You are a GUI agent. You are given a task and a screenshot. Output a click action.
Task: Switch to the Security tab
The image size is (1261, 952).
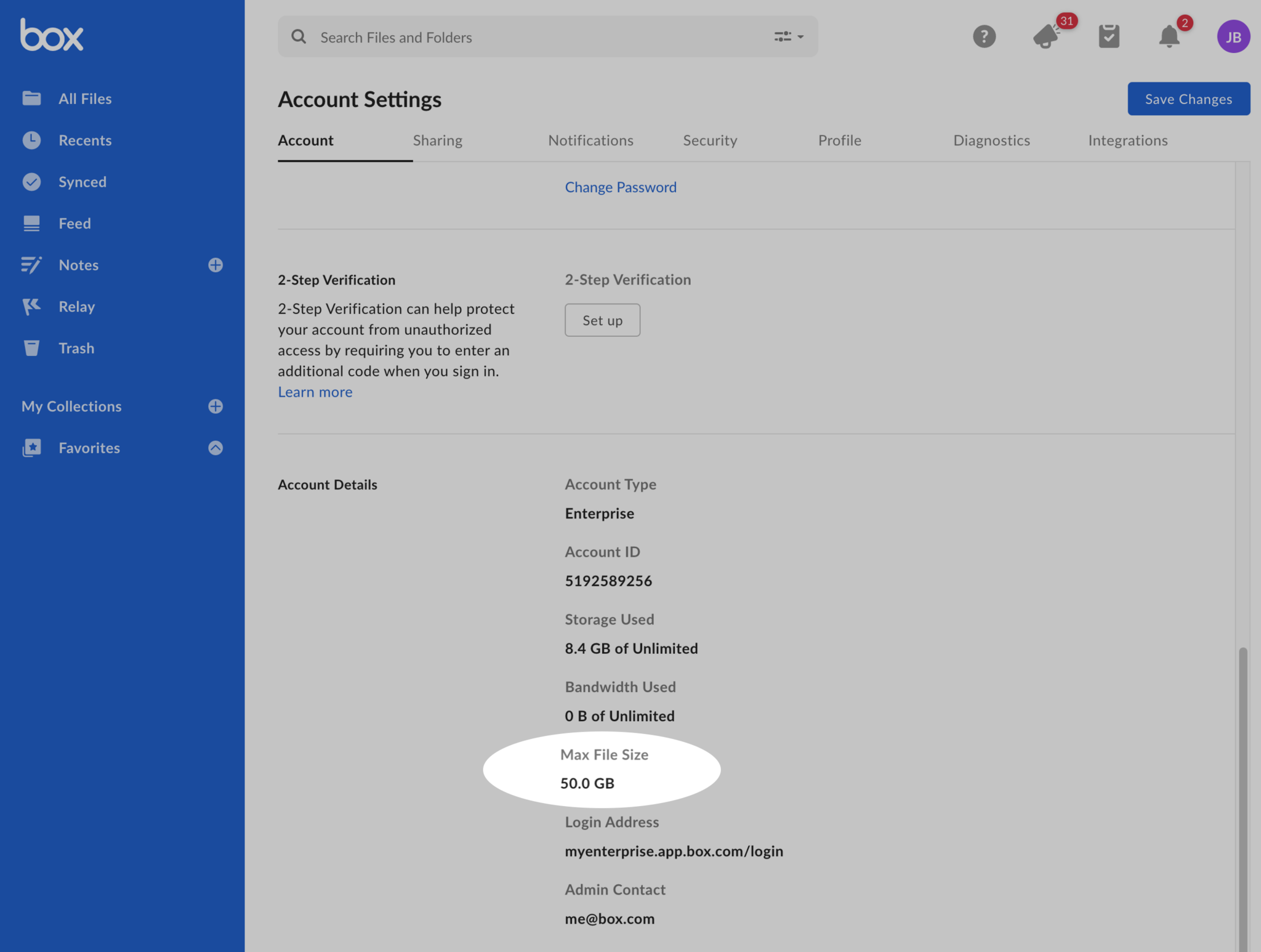click(709, 140)
